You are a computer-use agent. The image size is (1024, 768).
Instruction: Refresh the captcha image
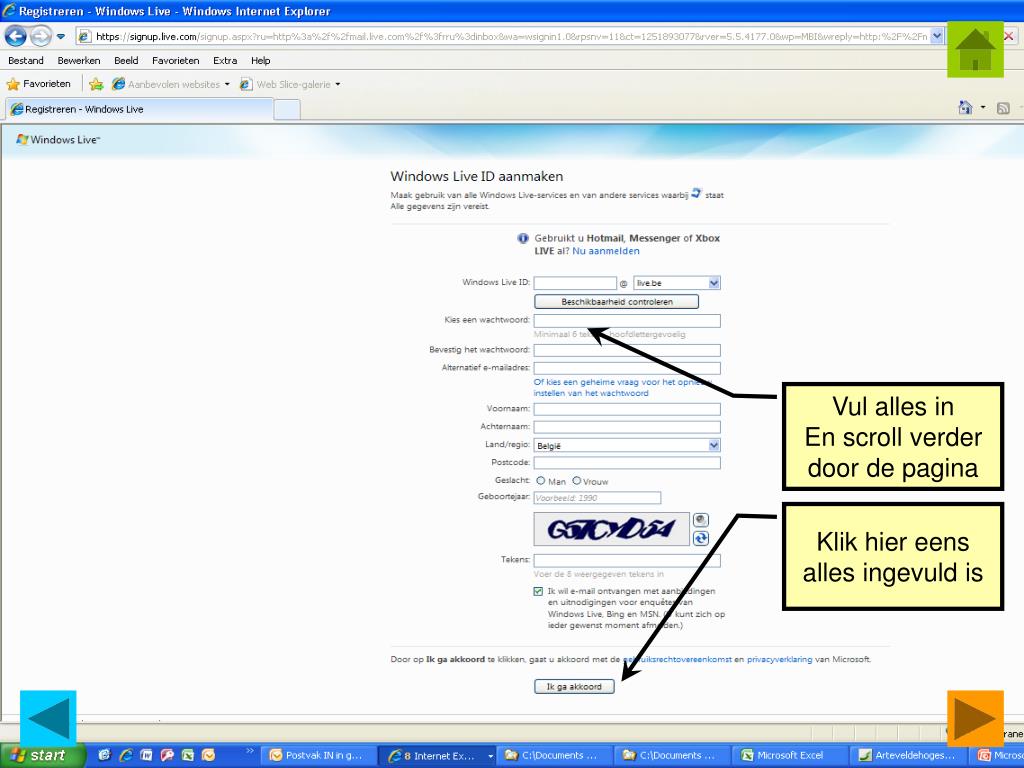point(700,538)
